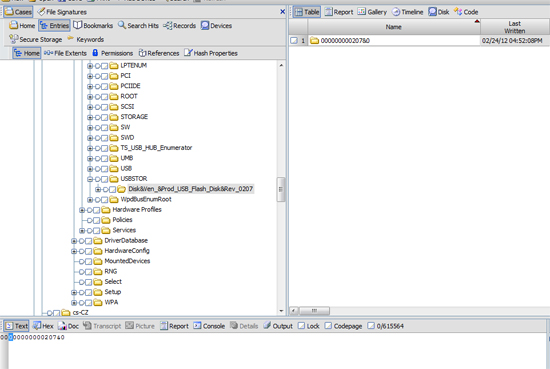Expand the SCSI folder node

tap(90, 107)
